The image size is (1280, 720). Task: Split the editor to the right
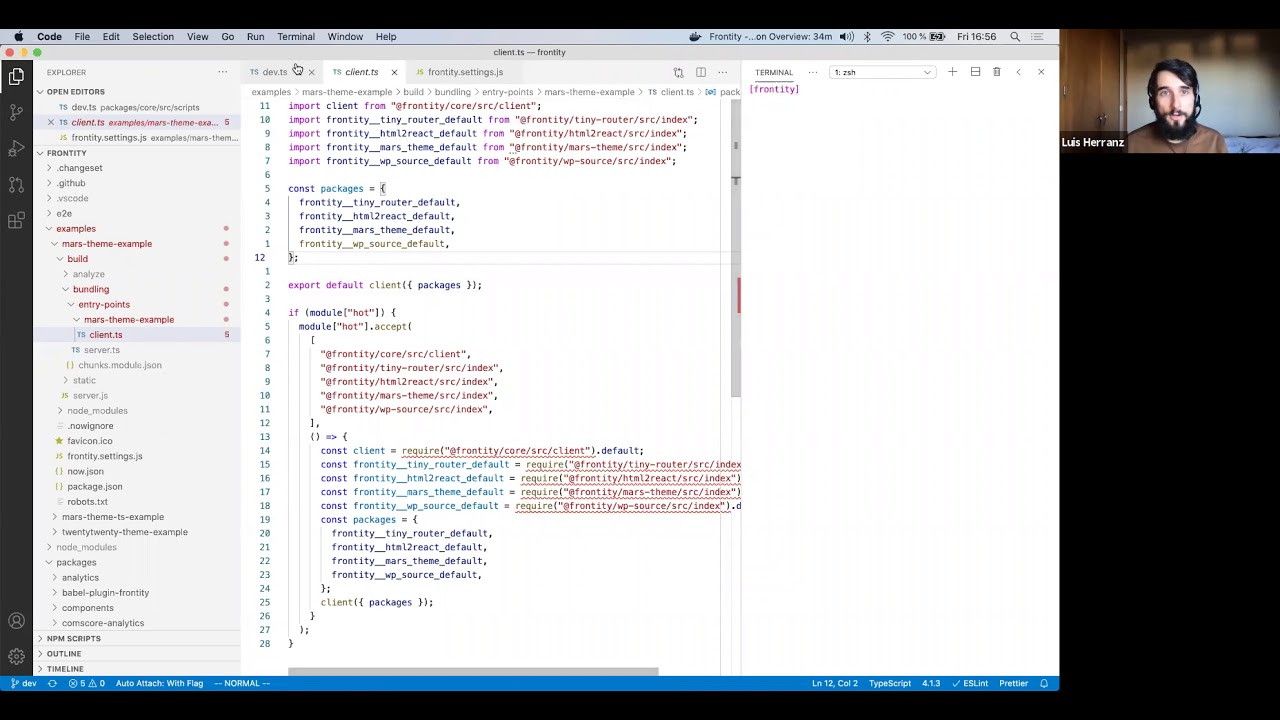point(700,72)
